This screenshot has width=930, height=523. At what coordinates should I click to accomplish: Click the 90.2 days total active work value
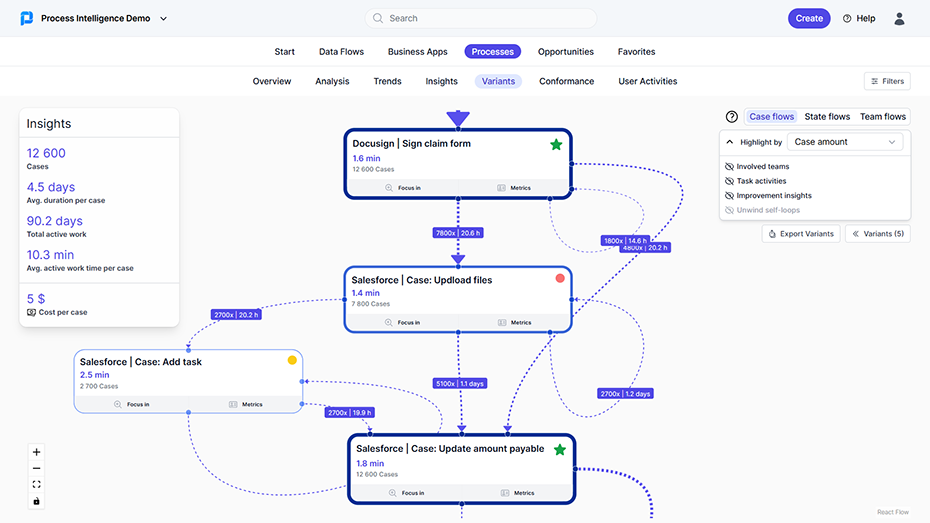pyautogui.click(x=55, y=221)
